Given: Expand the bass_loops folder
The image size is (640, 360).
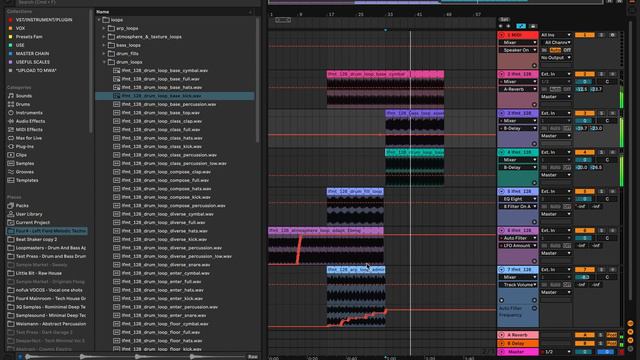Looking at the screenshot, I should (104, 45).
